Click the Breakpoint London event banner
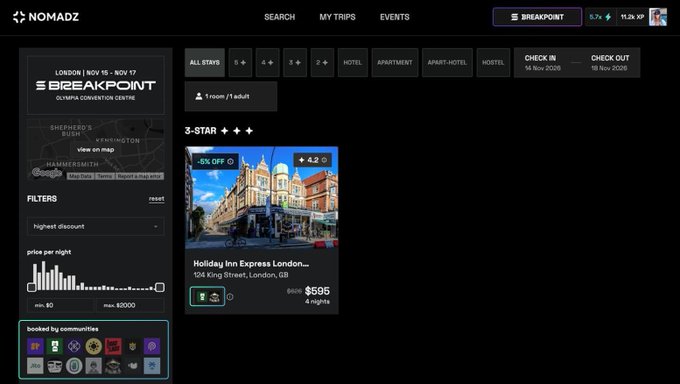Screen dimensions: 680x384 click(96, 85)
